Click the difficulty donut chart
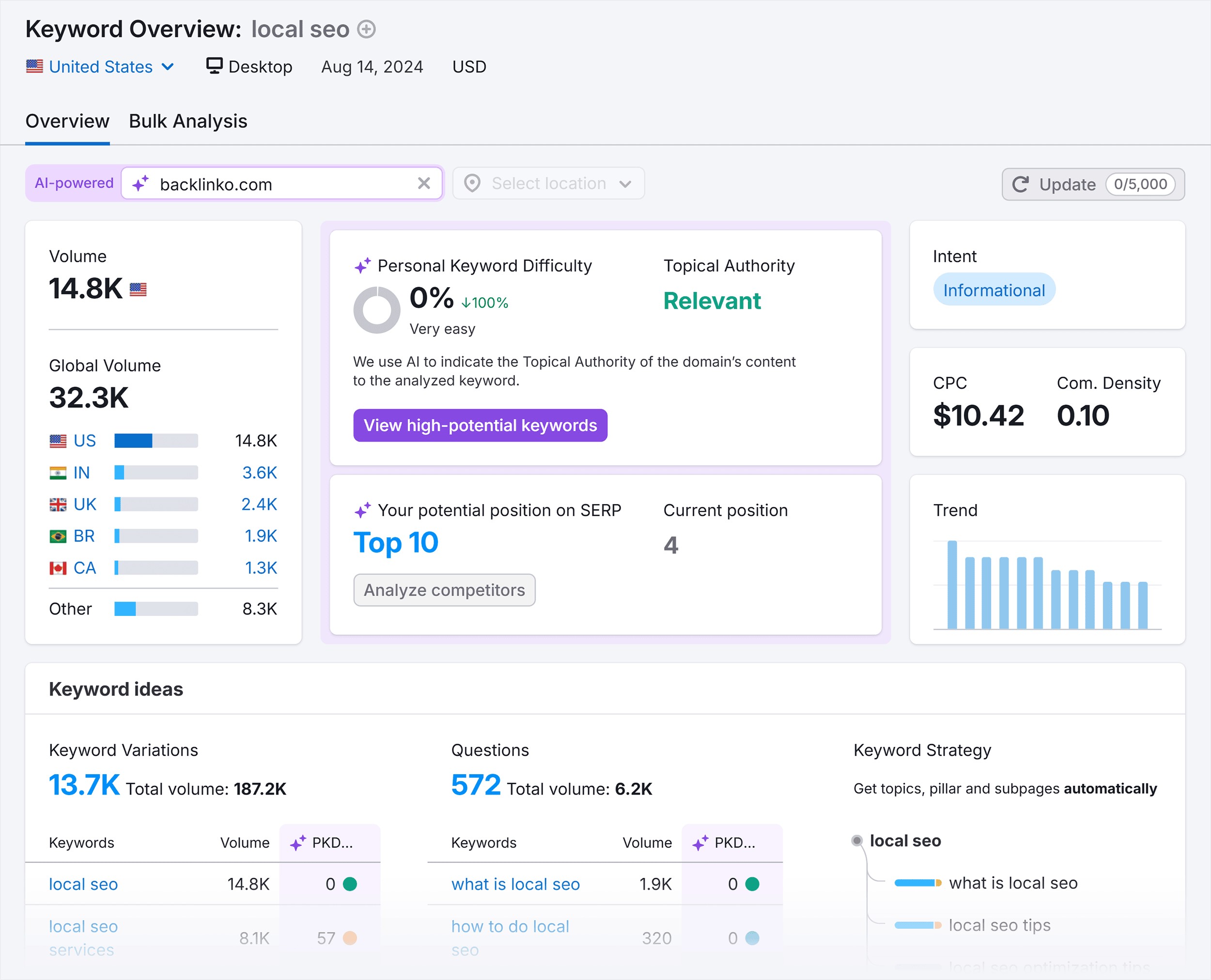The image size is (1211, 980). point(377,310)
